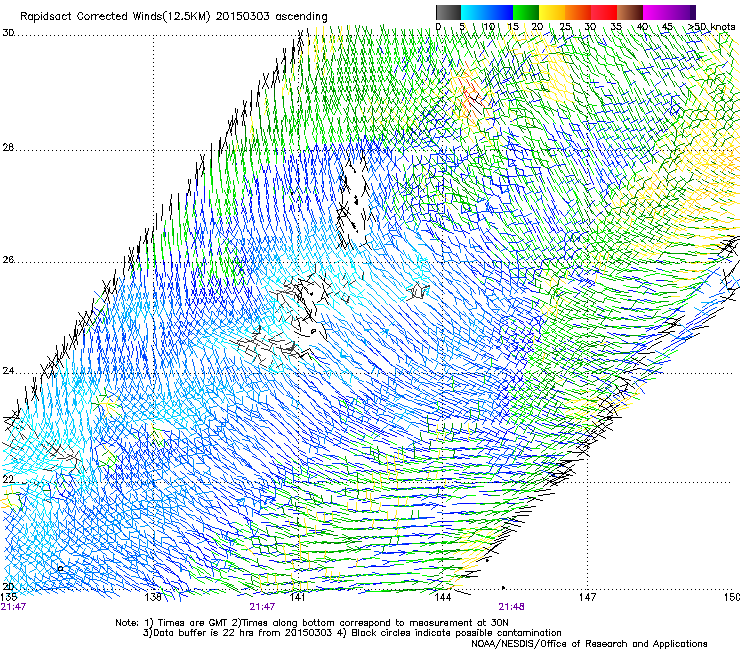Click the purple '21:47' time below longitude 135
The width and height of the screenshot is (740, 650).
tap(13, 607)
